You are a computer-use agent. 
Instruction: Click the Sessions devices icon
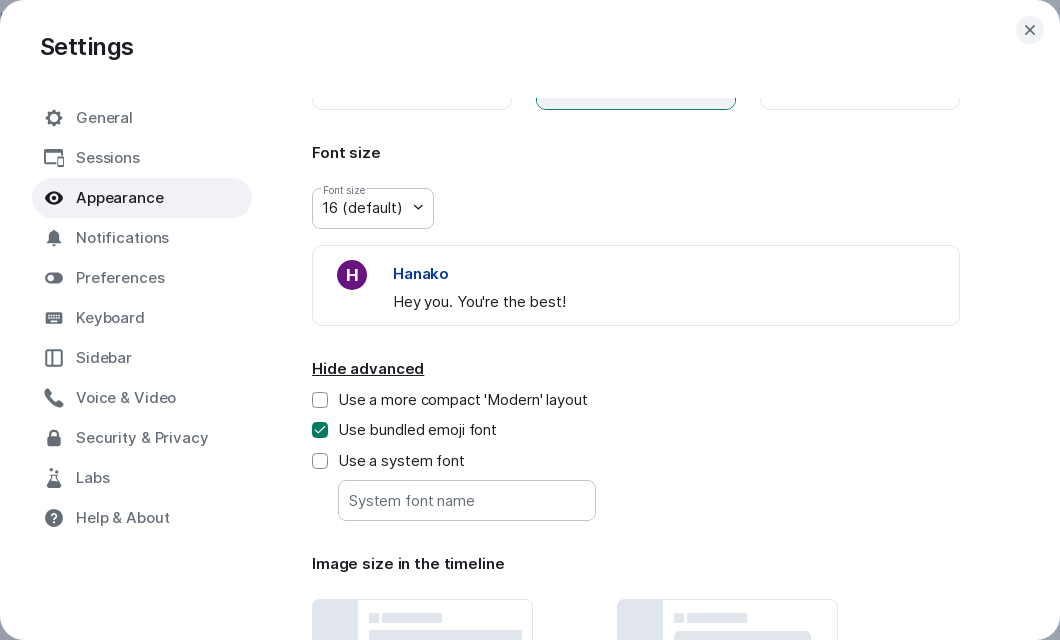pos(54,158)
